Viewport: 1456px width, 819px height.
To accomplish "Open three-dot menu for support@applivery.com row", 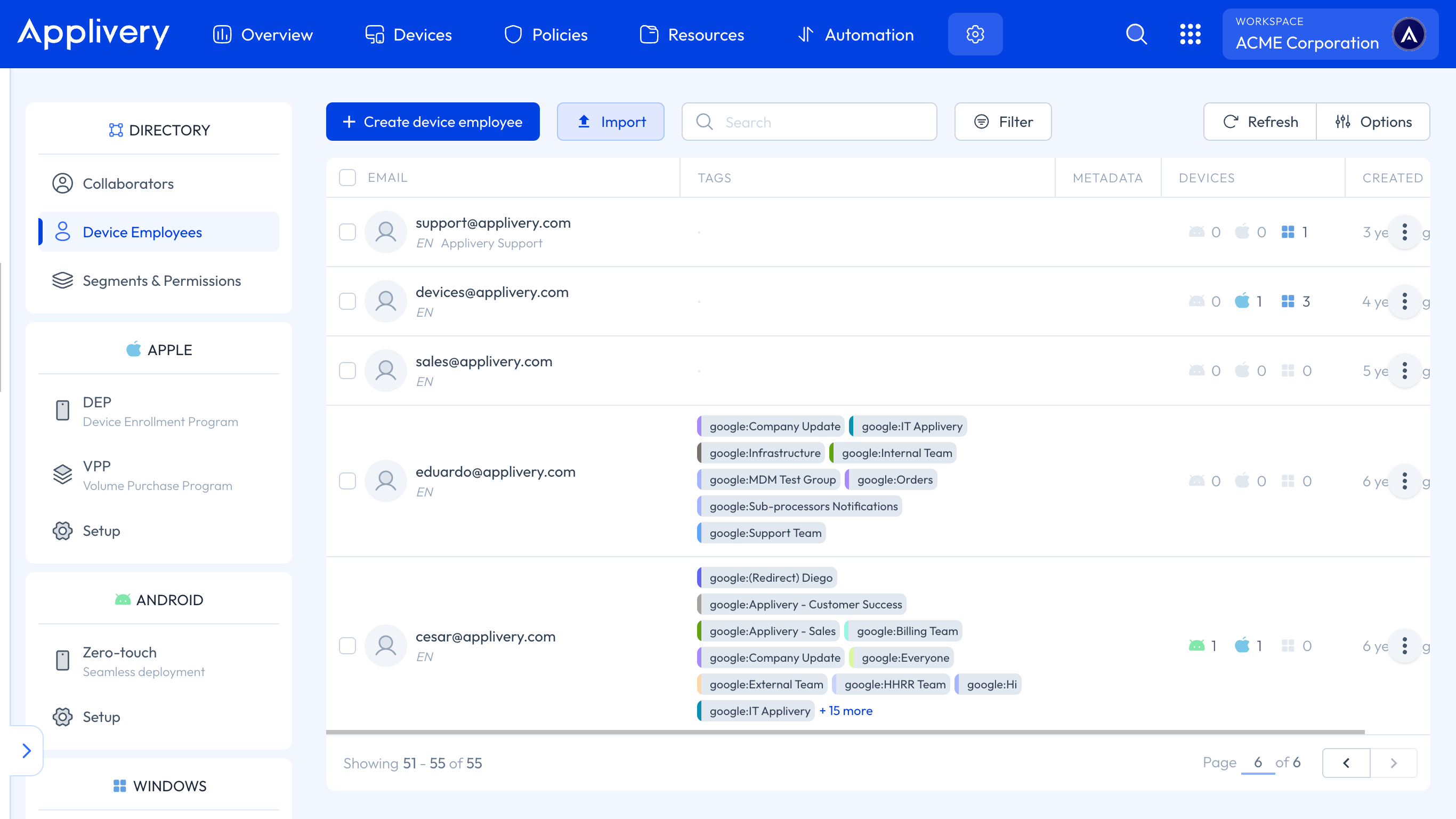I will 1404,232.
